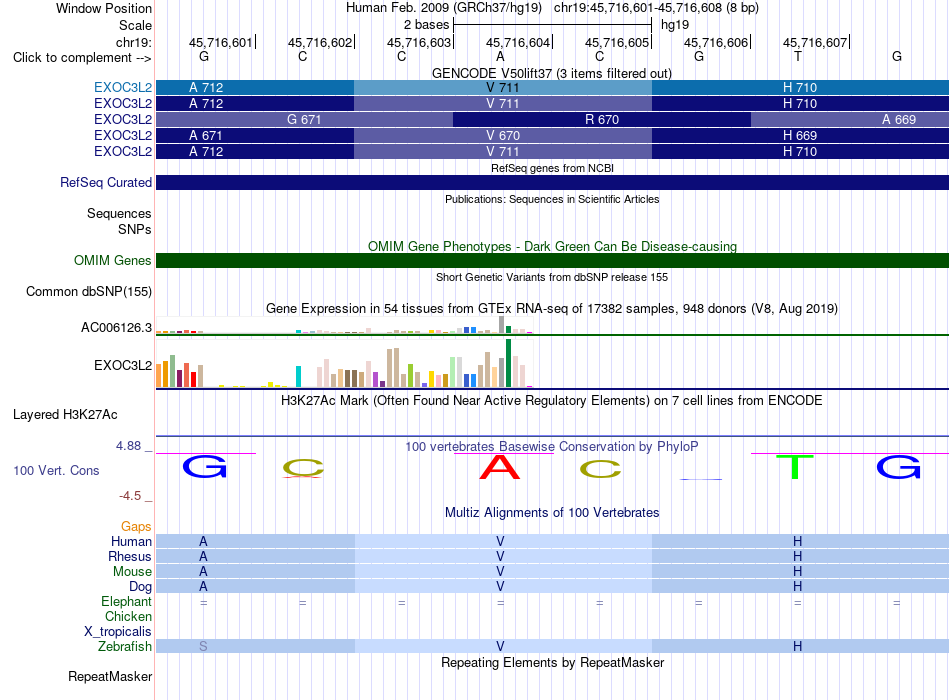This screenshot has height=700, width=950.
Task: Click the Zebrafish alignment row label
Action: tap(125, 647)
